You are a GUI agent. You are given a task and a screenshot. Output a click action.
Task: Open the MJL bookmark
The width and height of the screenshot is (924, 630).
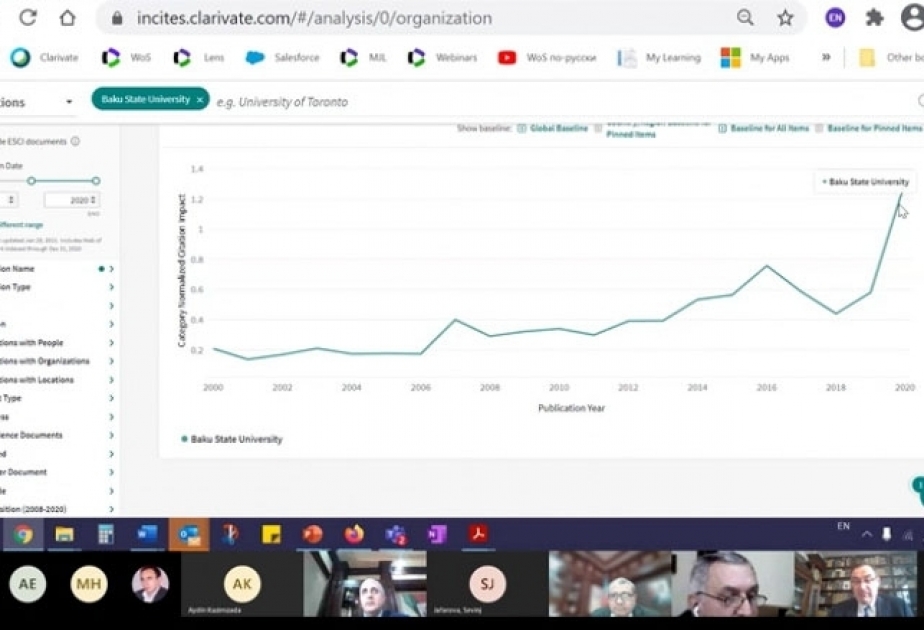tap(363, 57)
